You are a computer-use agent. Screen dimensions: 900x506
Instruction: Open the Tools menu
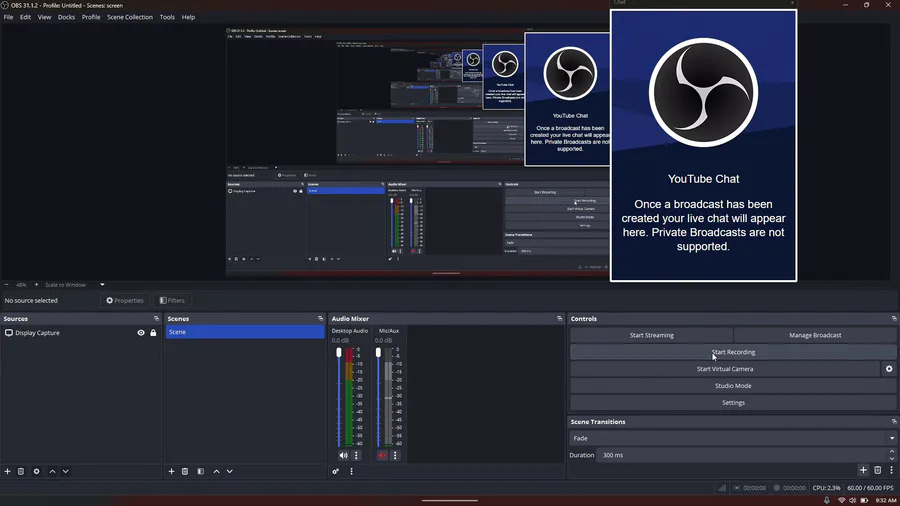pos(167,17)
